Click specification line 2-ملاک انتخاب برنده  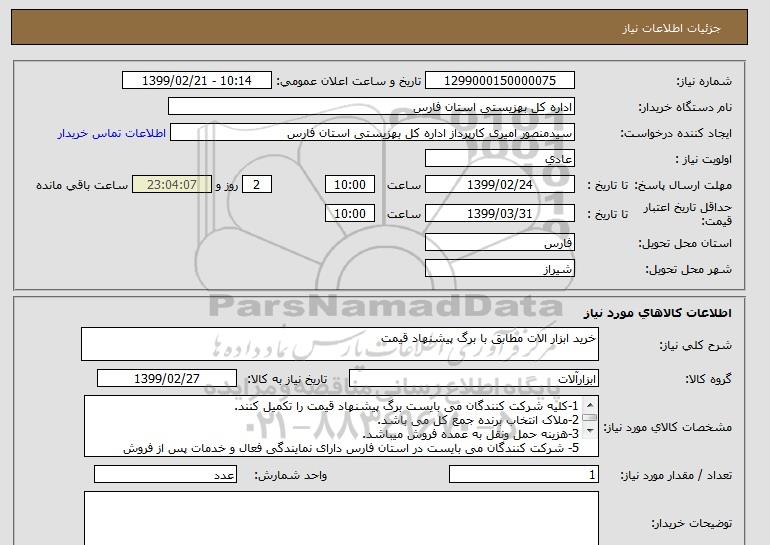point(478,420)
